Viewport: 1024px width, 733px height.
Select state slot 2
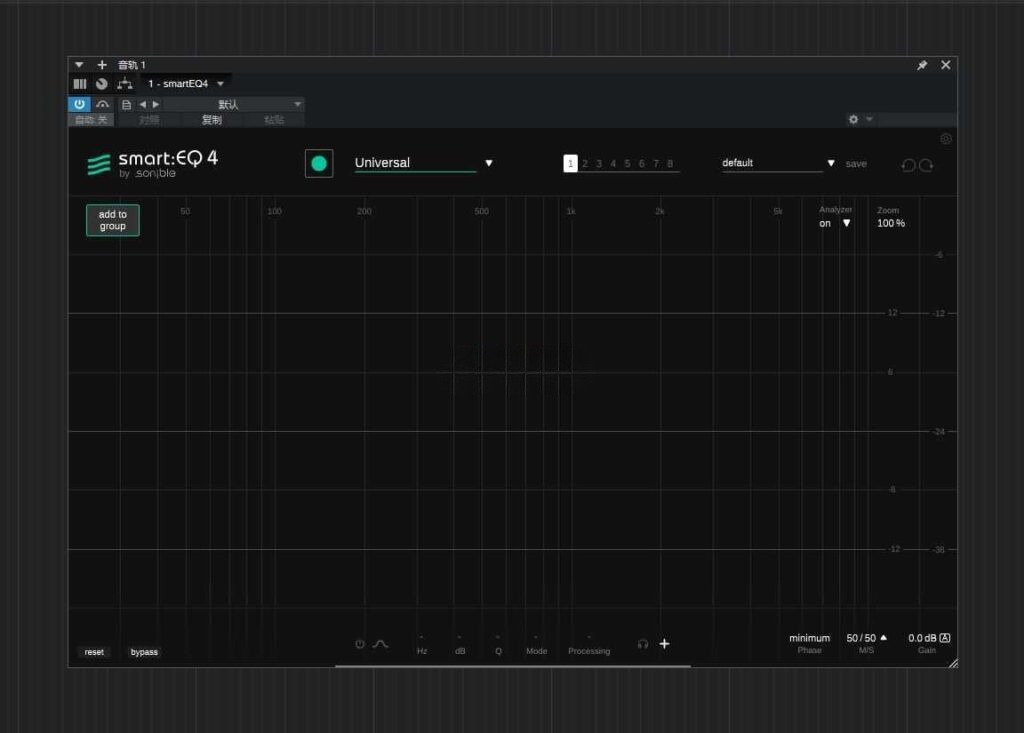(x=584, y=163)
